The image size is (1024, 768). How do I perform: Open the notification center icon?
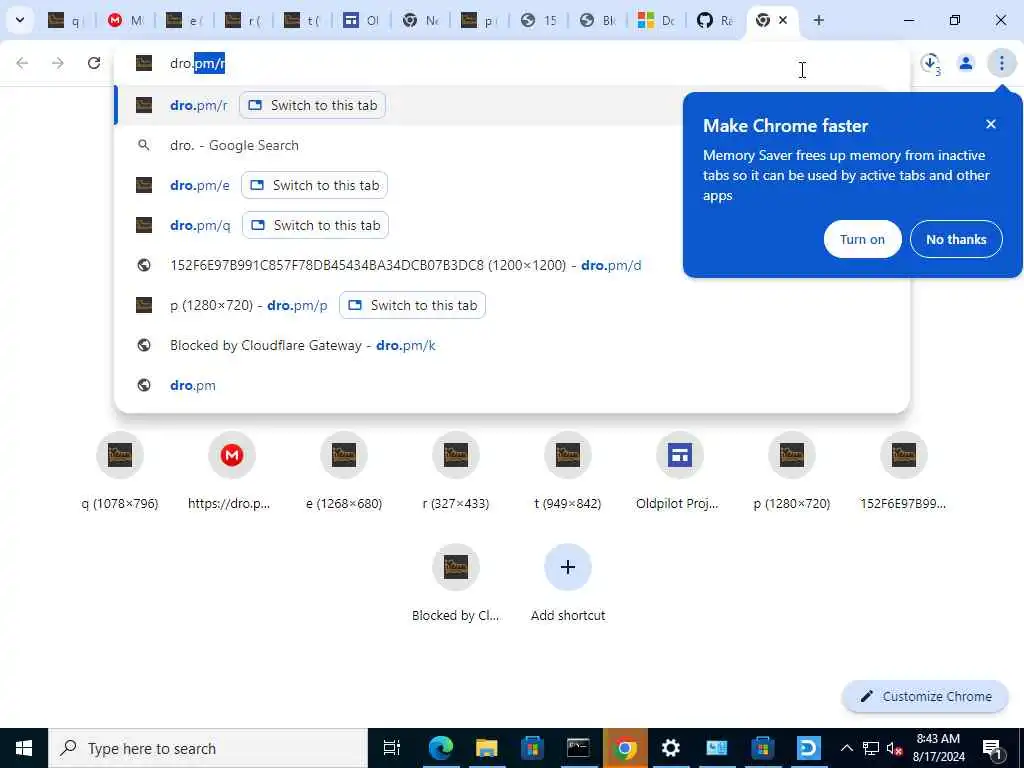(x=992, y=748)
